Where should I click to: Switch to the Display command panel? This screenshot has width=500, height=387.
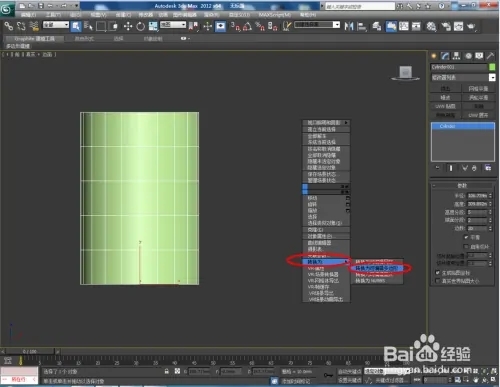point(479,56)
